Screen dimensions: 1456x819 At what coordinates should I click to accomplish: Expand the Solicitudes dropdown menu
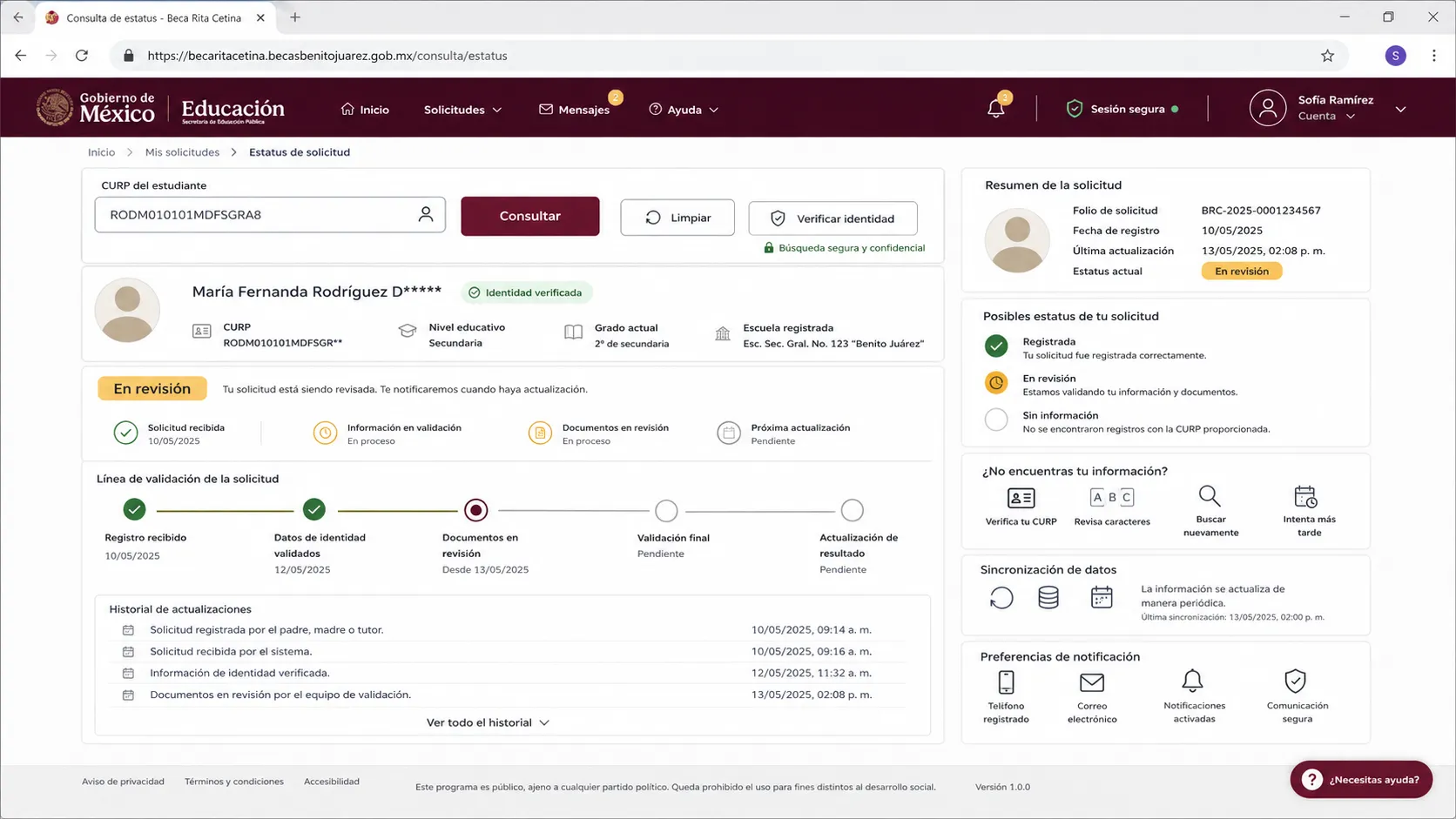point(462,110)
